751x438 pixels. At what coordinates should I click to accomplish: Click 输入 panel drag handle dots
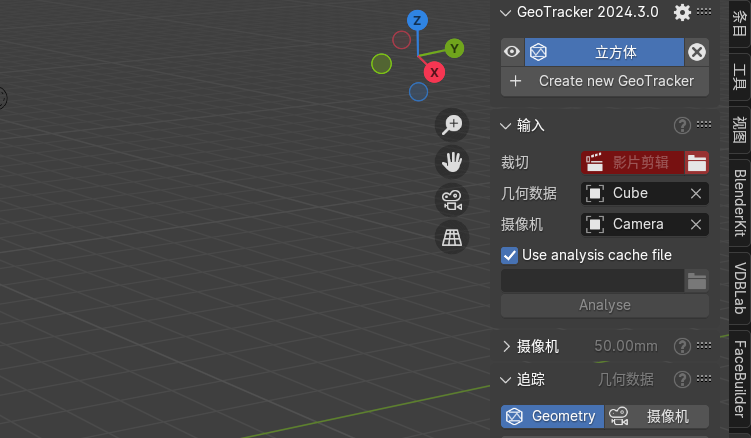click(704, 125)
